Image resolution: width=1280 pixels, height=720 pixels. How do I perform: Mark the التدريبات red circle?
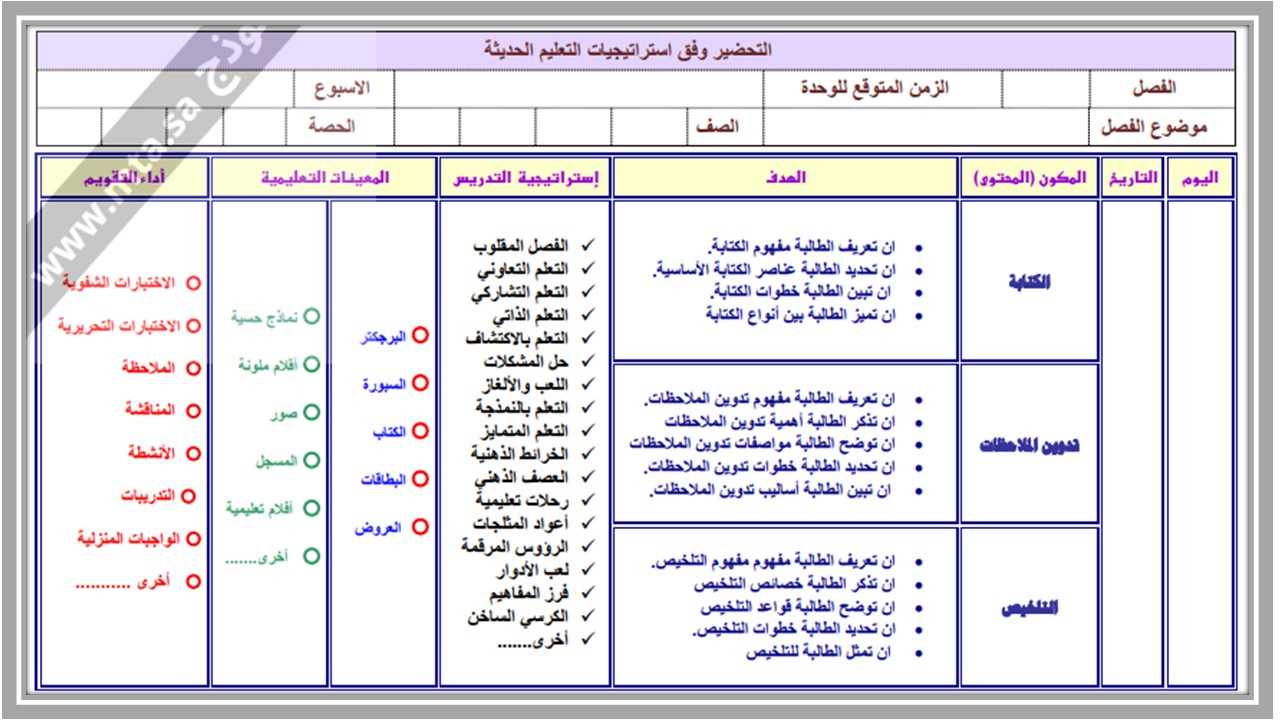coord(189,496)
